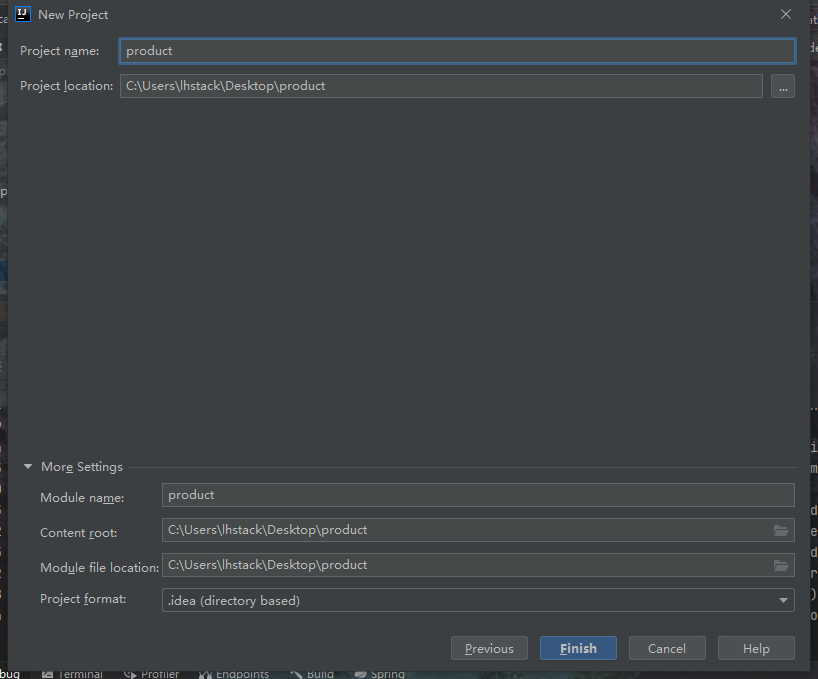Focus the Project location field
This screenshot has height=679, width=818.
point(441,86)
